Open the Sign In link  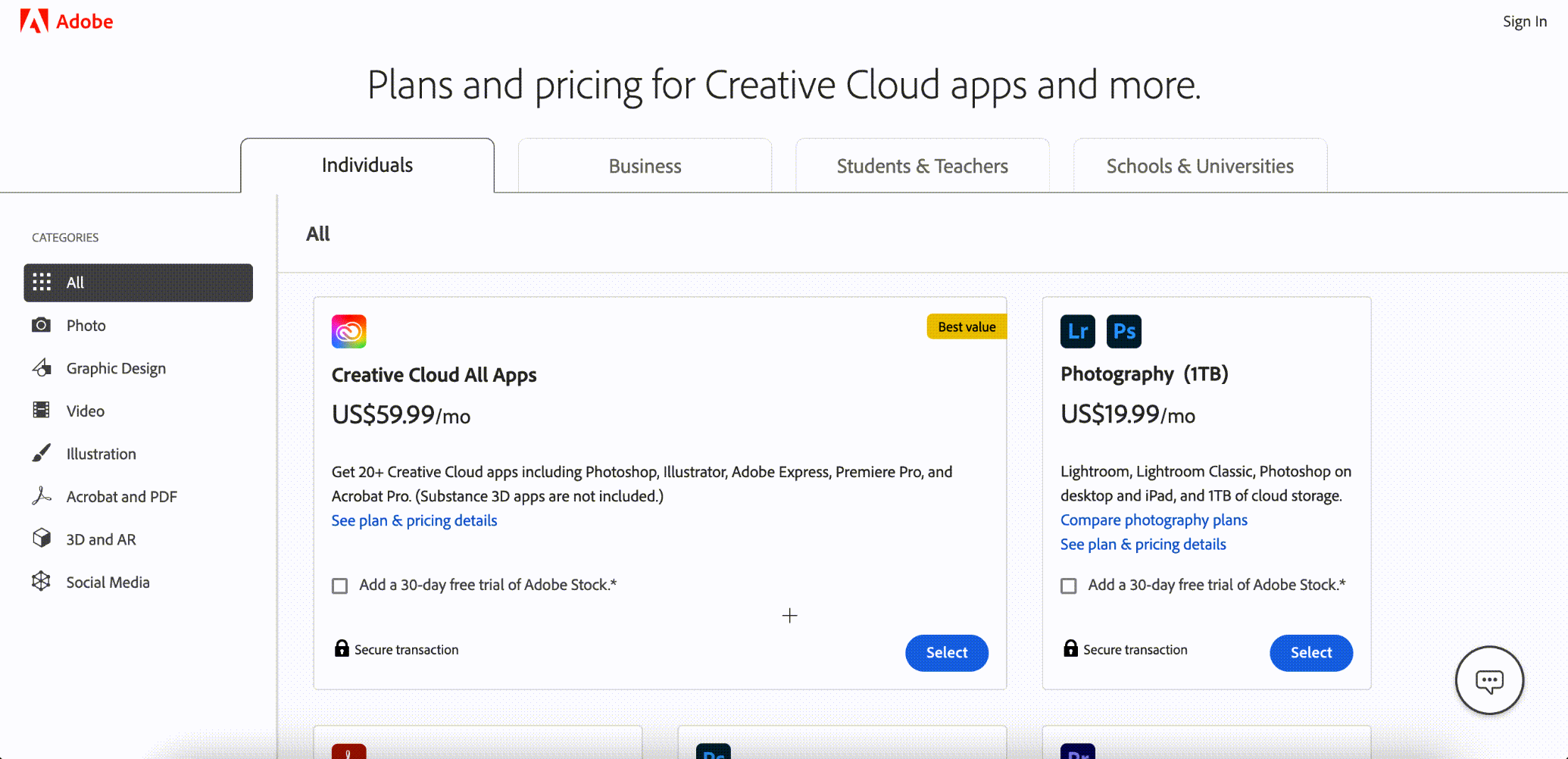[1524, 21]
